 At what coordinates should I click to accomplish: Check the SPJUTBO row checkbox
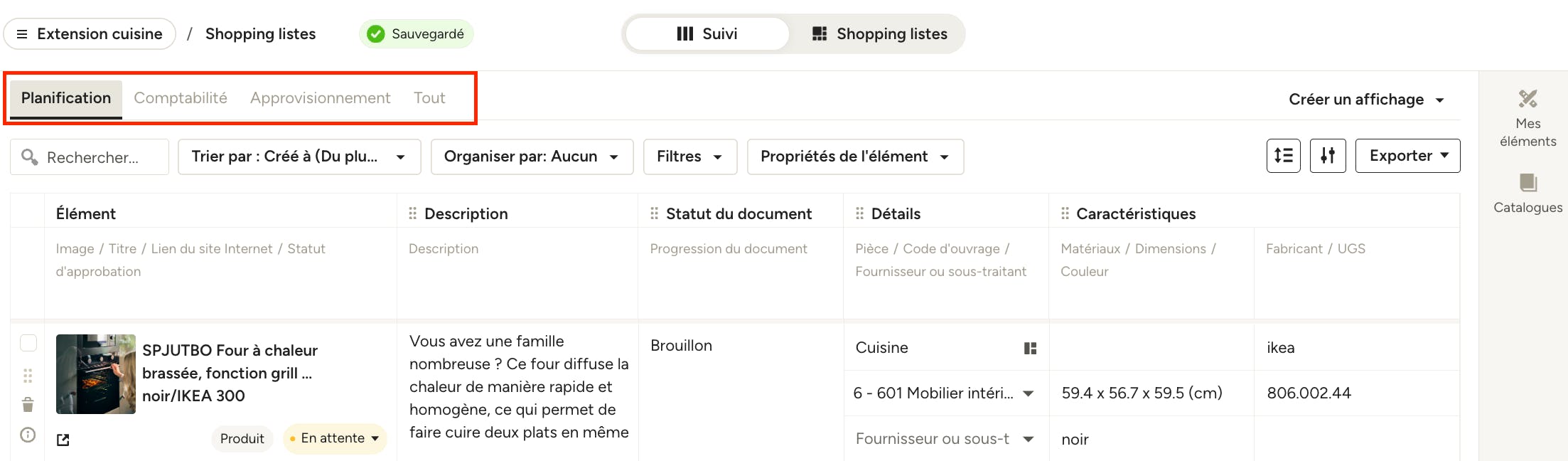tap(28, 343)
